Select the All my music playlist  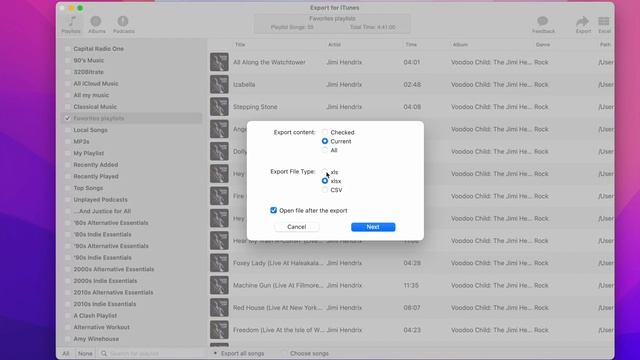(x=91, y=95)
